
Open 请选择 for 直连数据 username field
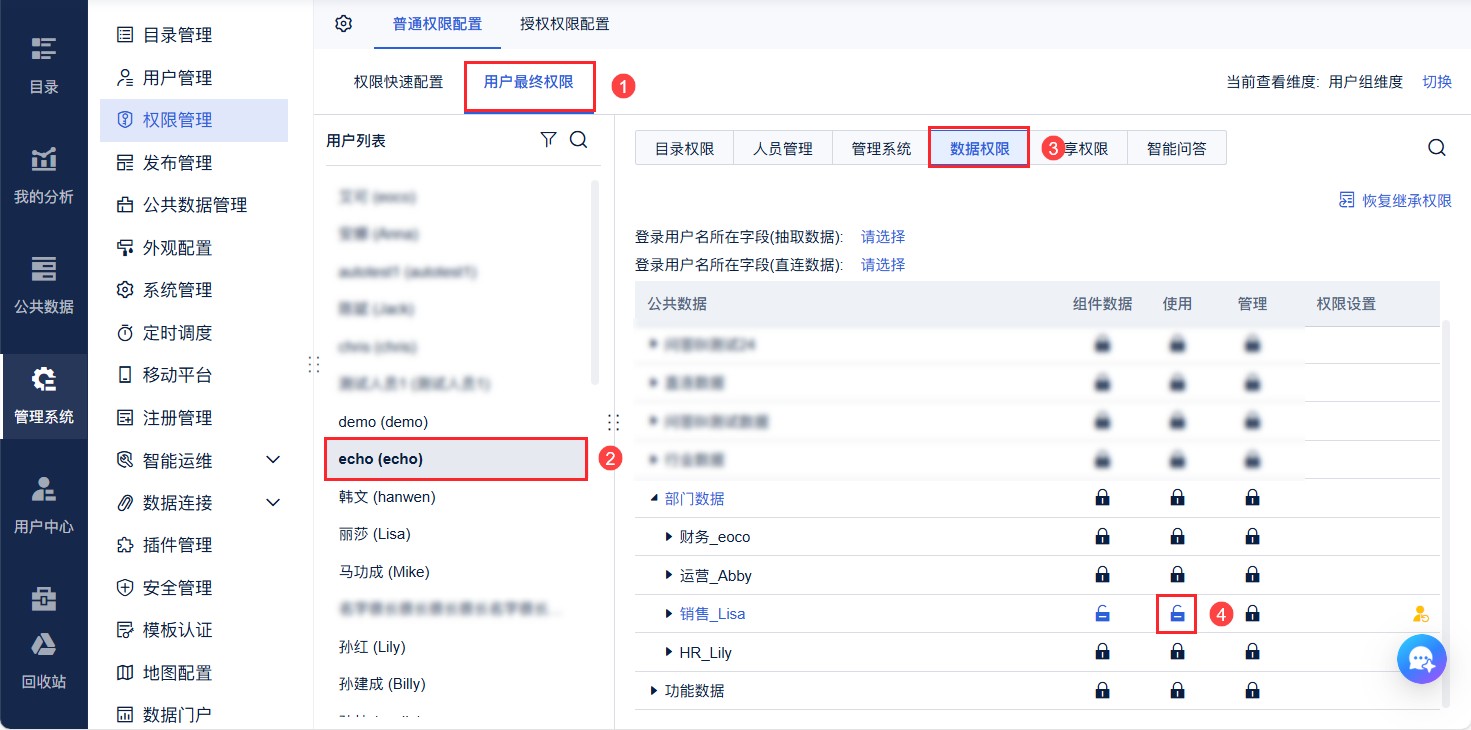[883, 265]
